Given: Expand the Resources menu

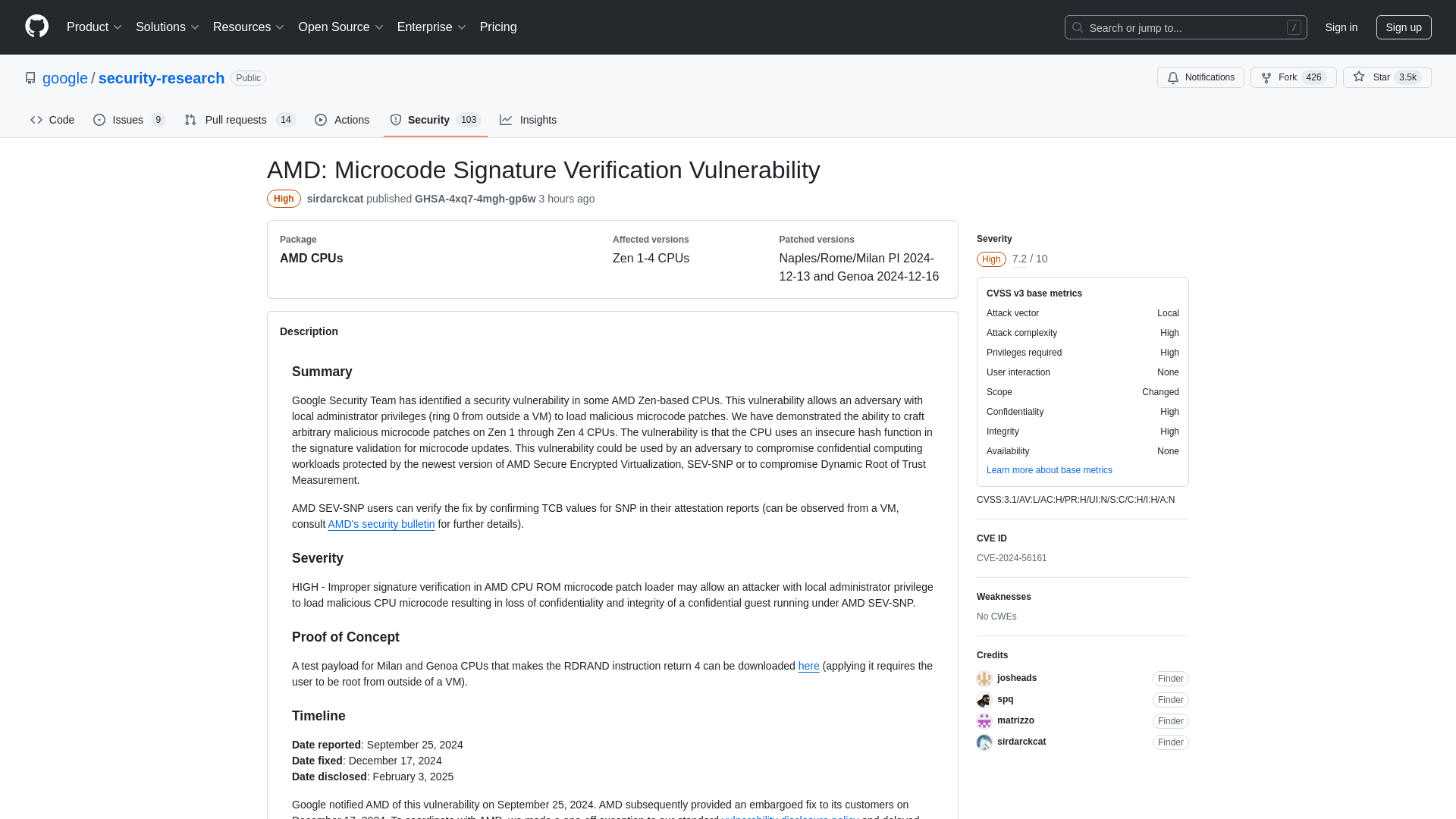Looking at the screenshot, I should (x=248, y=27).
